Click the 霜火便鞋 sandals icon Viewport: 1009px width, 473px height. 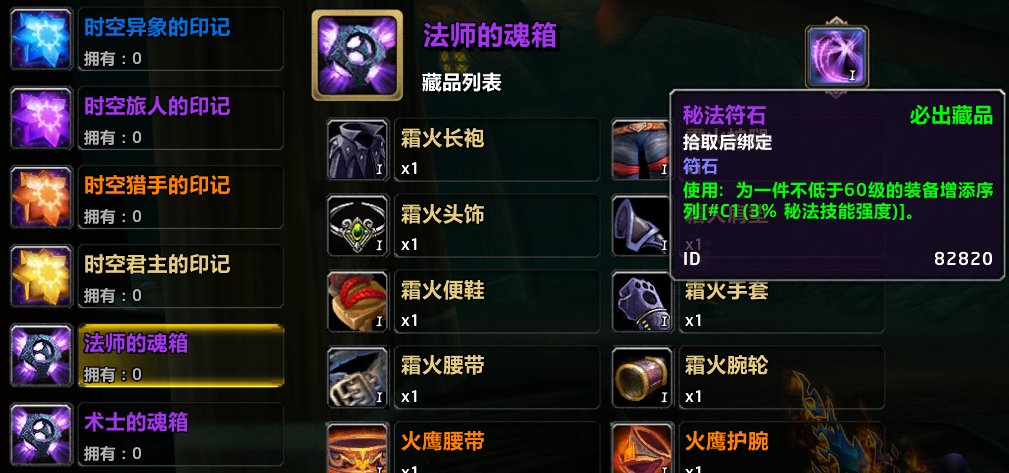click(x=358, y=301)
